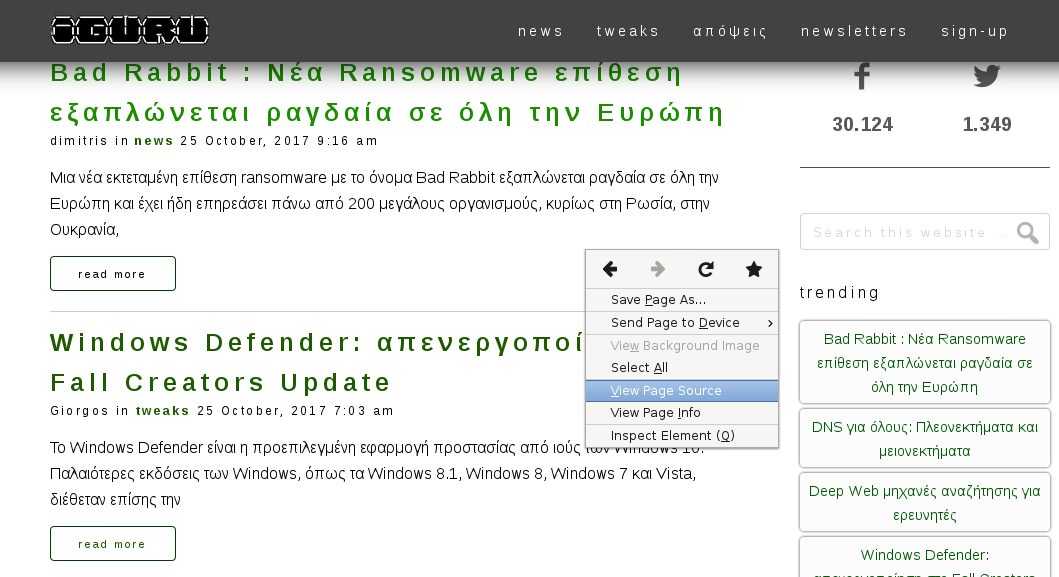Open trending DNS για όλους item

(925, 438)
